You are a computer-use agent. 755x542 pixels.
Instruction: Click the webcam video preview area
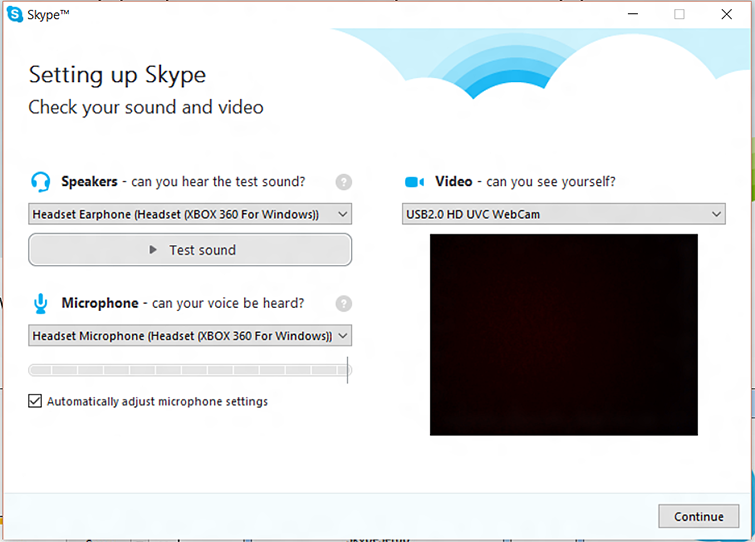pyautogui.click(x=564, y=335)
